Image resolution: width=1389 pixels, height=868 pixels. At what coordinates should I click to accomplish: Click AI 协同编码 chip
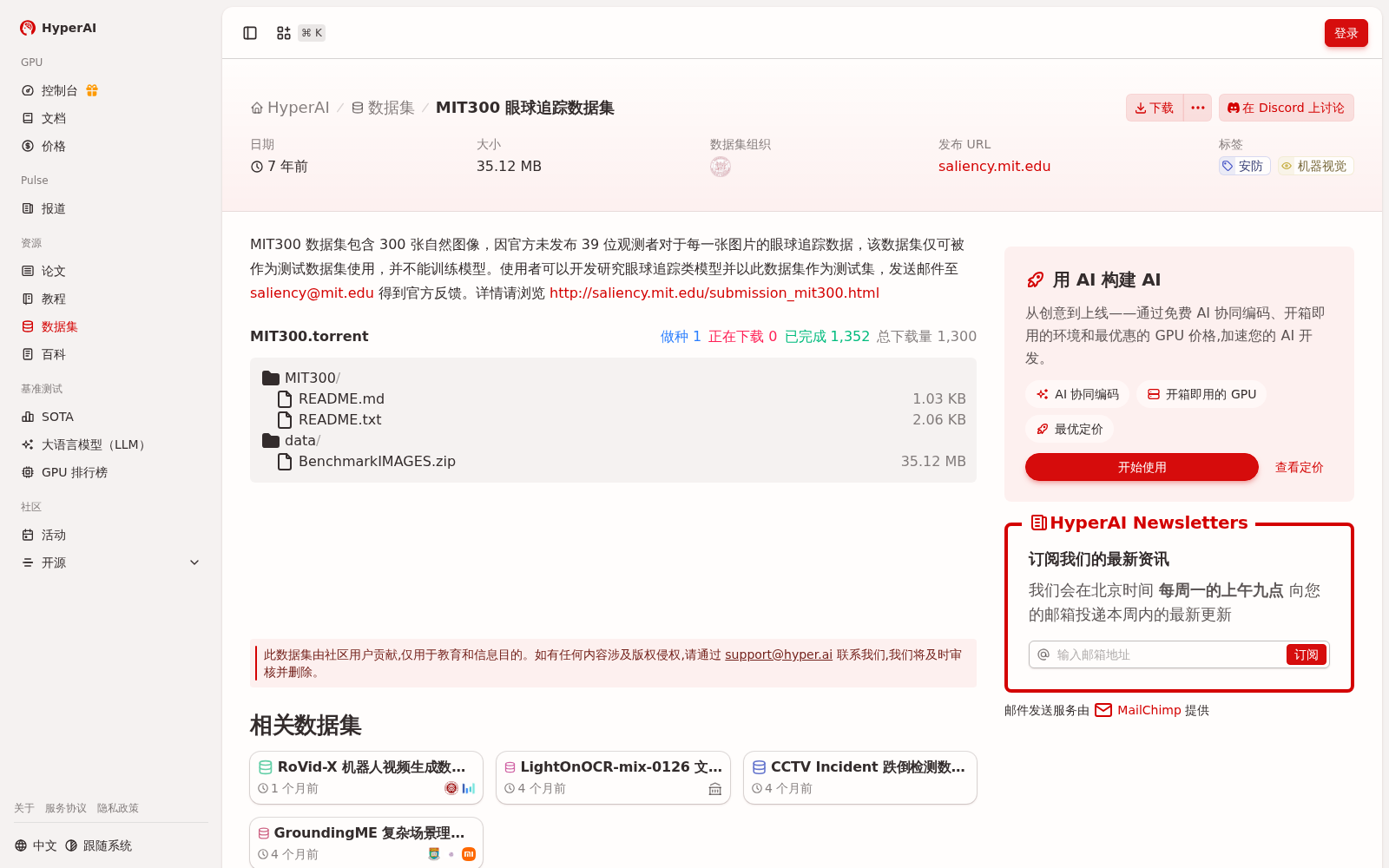click(x=1077, y=394)
